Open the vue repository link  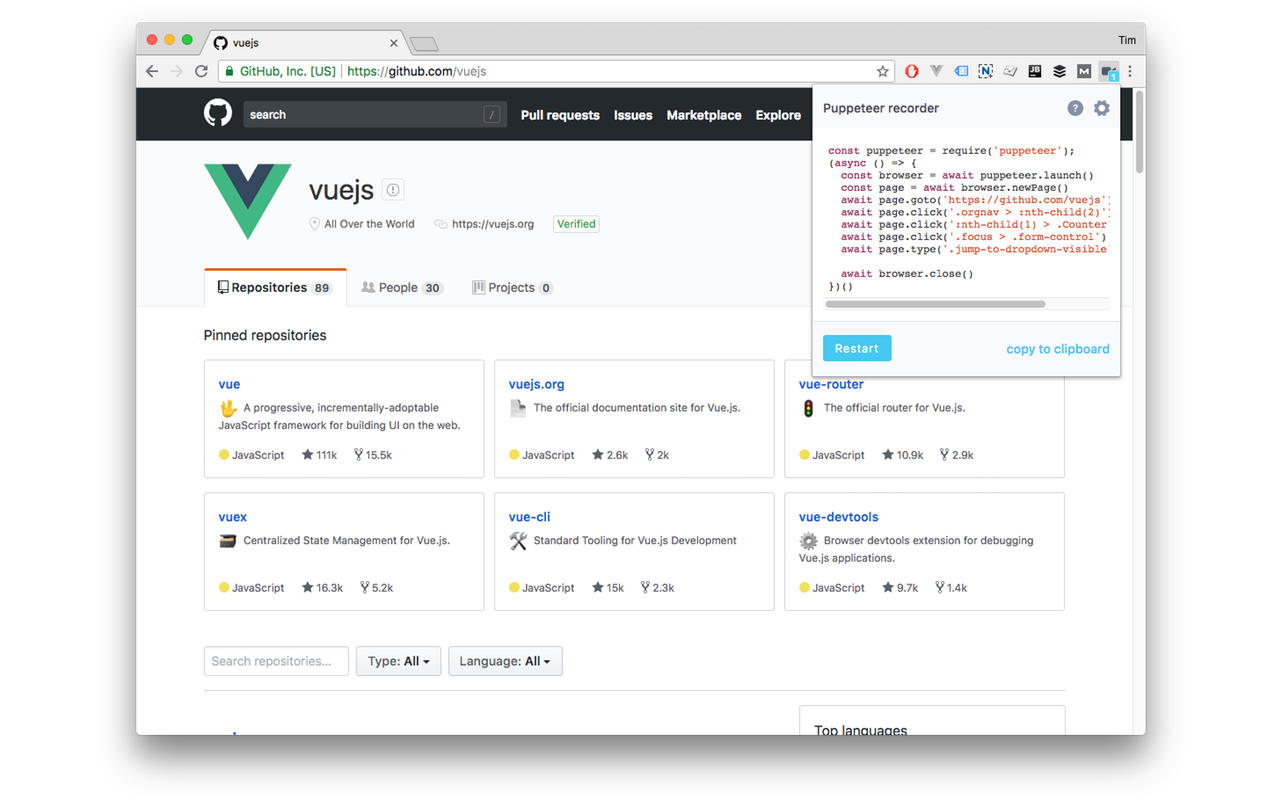[229, 384]
